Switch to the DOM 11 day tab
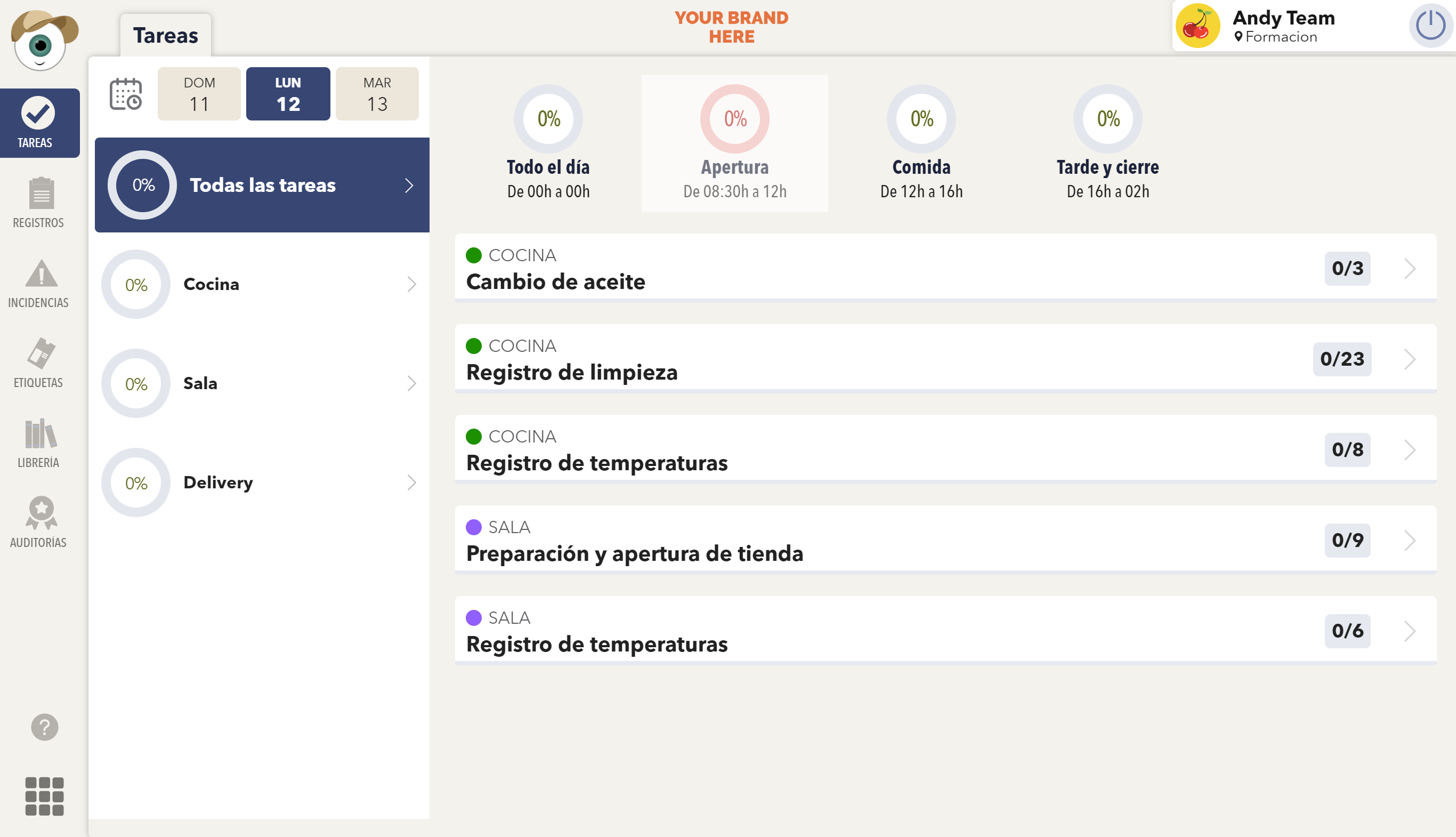 (199, 94)
